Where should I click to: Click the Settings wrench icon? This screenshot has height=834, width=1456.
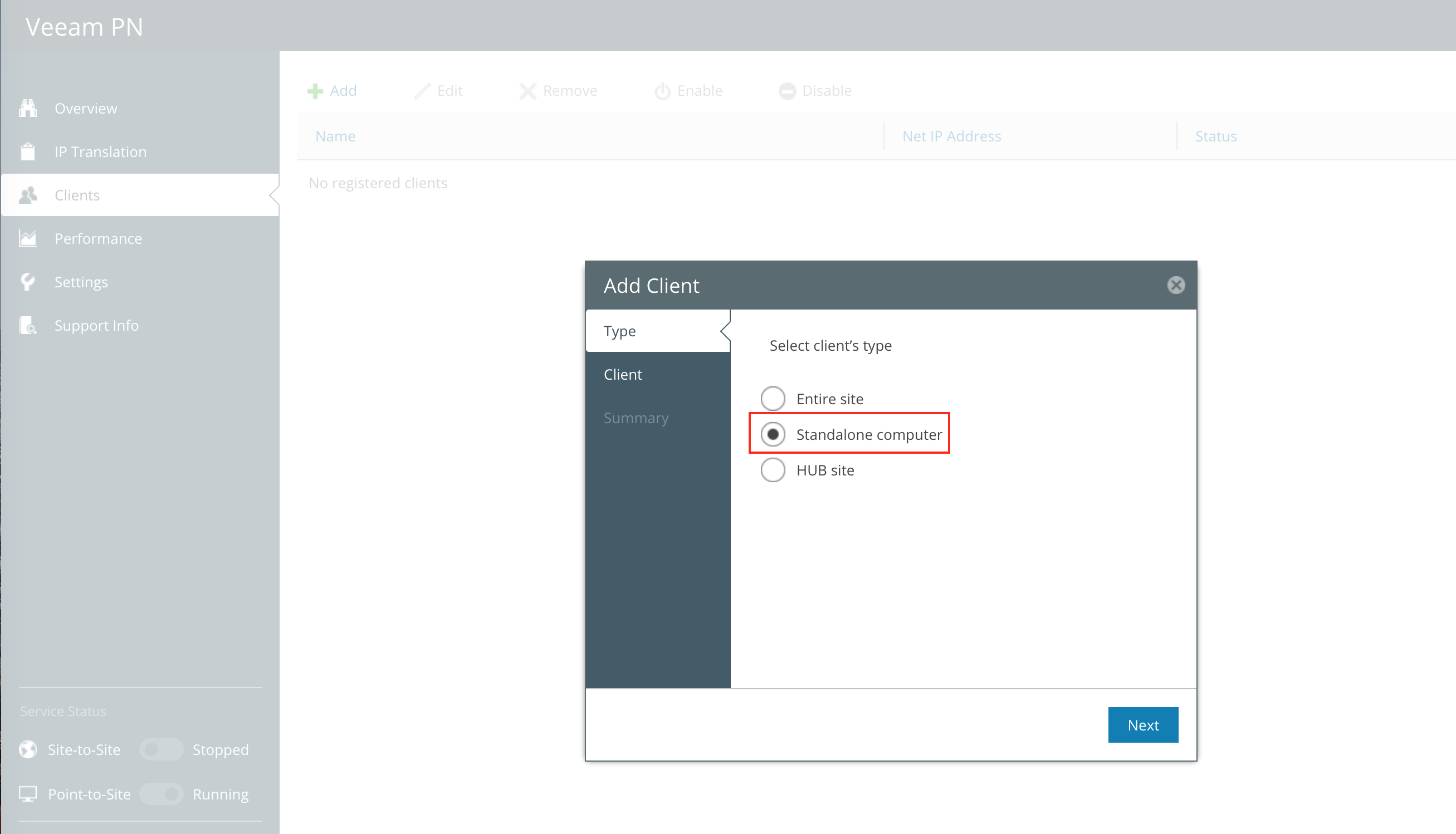click(x=27, y=282)
